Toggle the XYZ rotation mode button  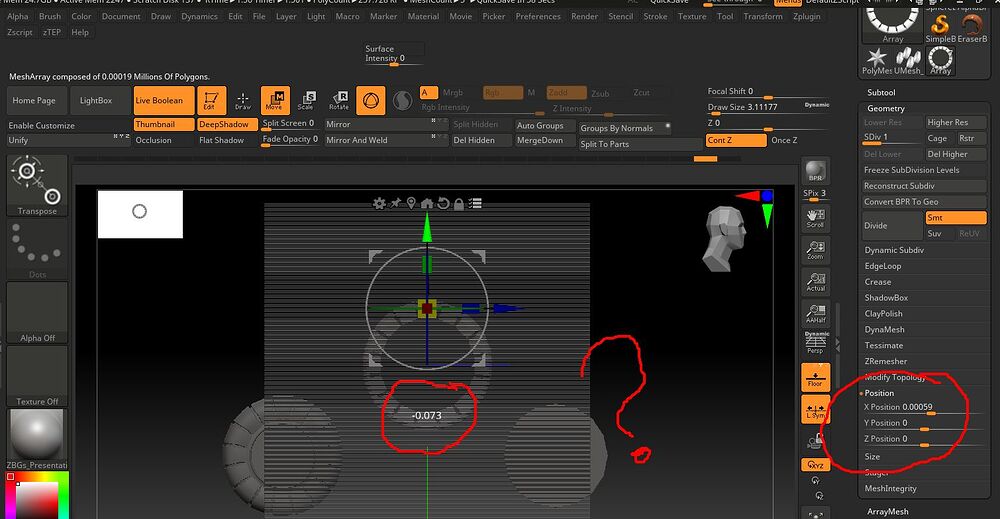[815, 465]
